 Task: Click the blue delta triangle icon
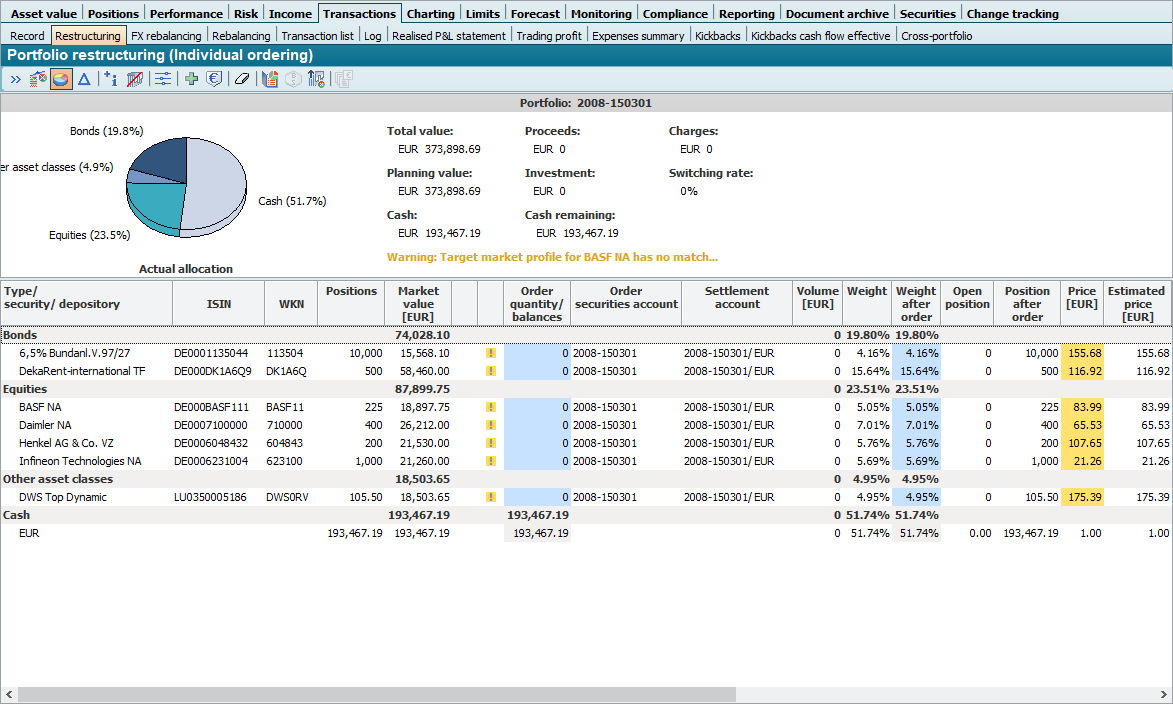pos(84,79)
